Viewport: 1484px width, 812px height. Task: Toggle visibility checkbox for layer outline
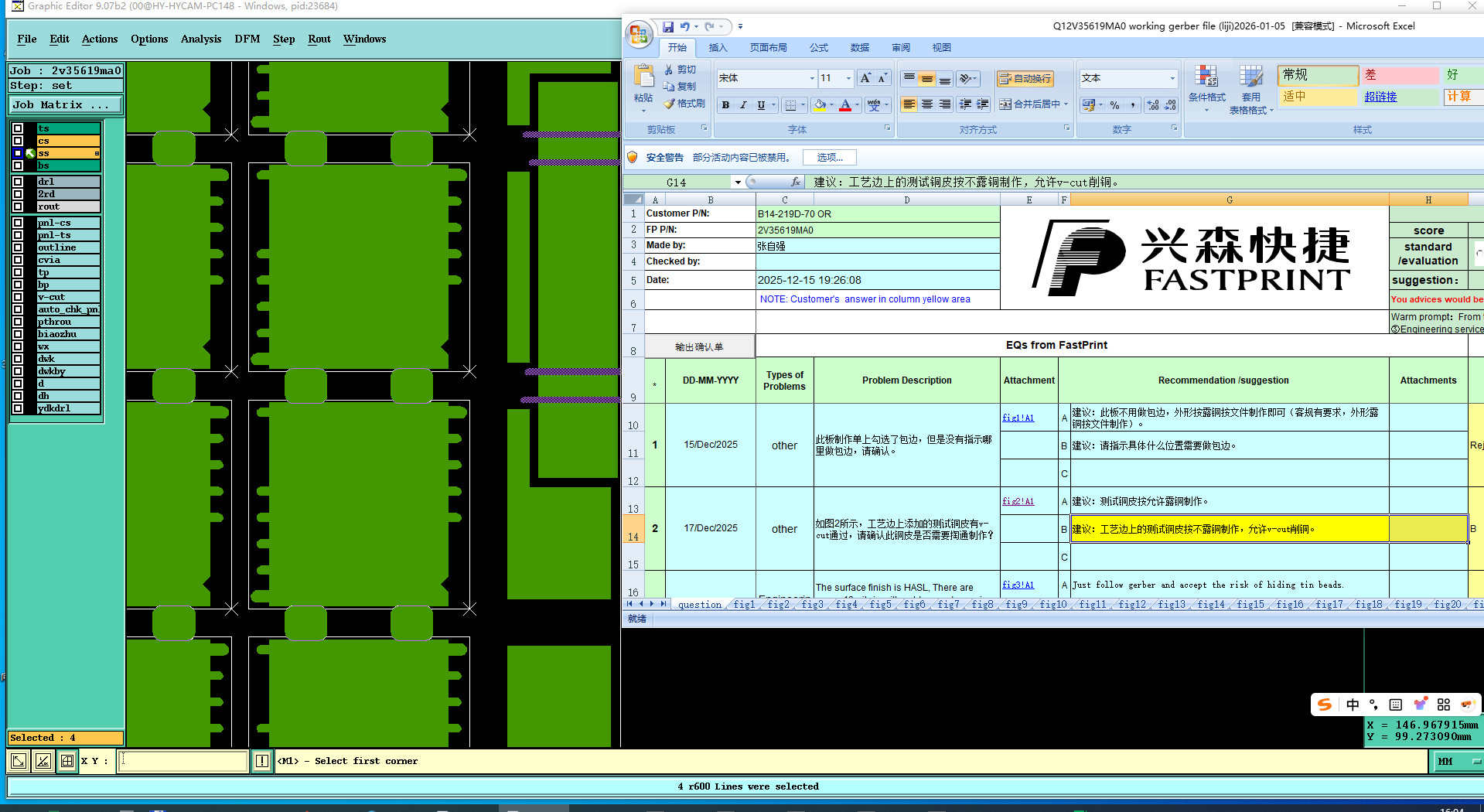18,248
